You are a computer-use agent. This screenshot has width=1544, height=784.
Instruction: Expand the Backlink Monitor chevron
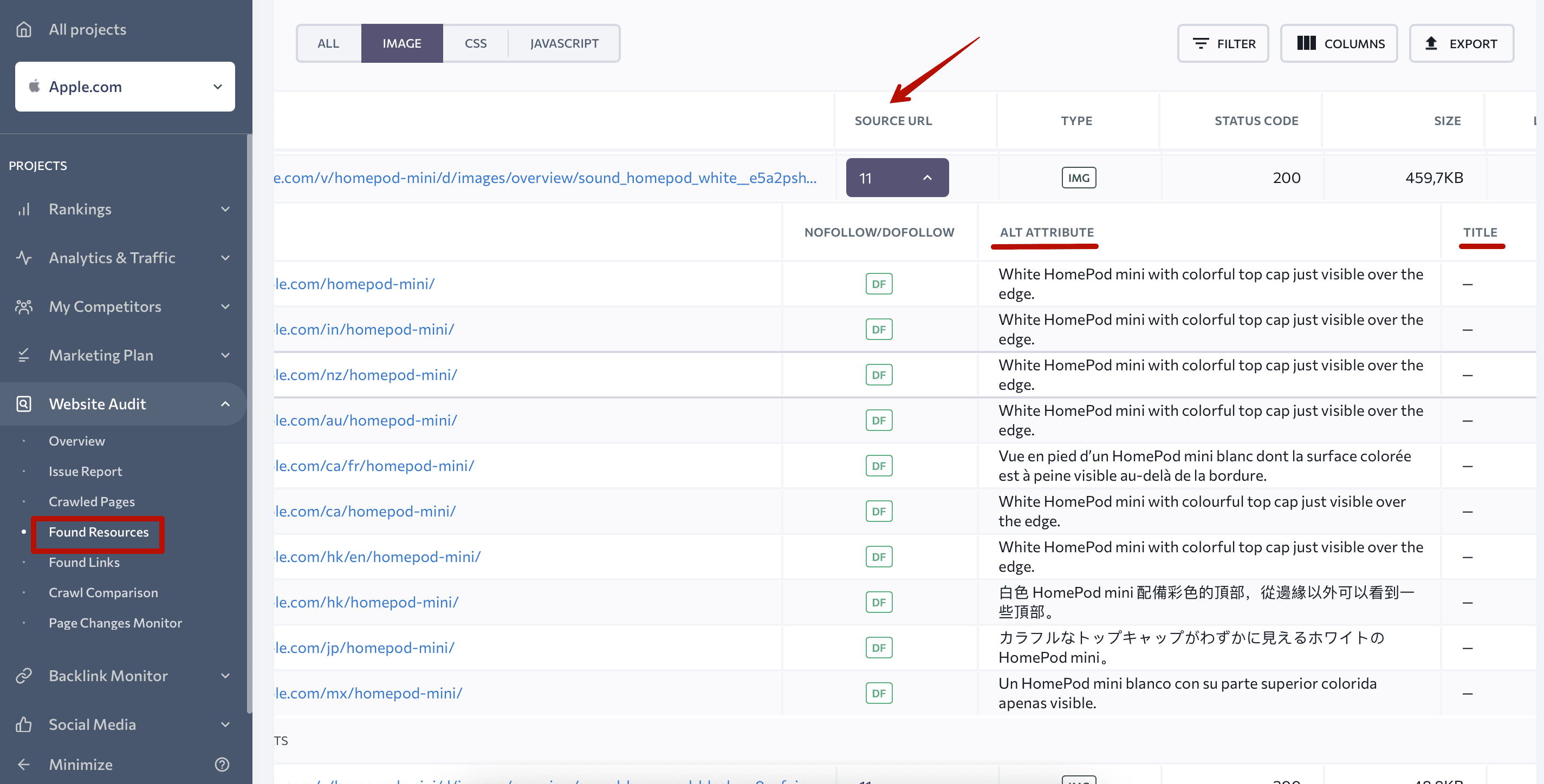tap(225, 676)
